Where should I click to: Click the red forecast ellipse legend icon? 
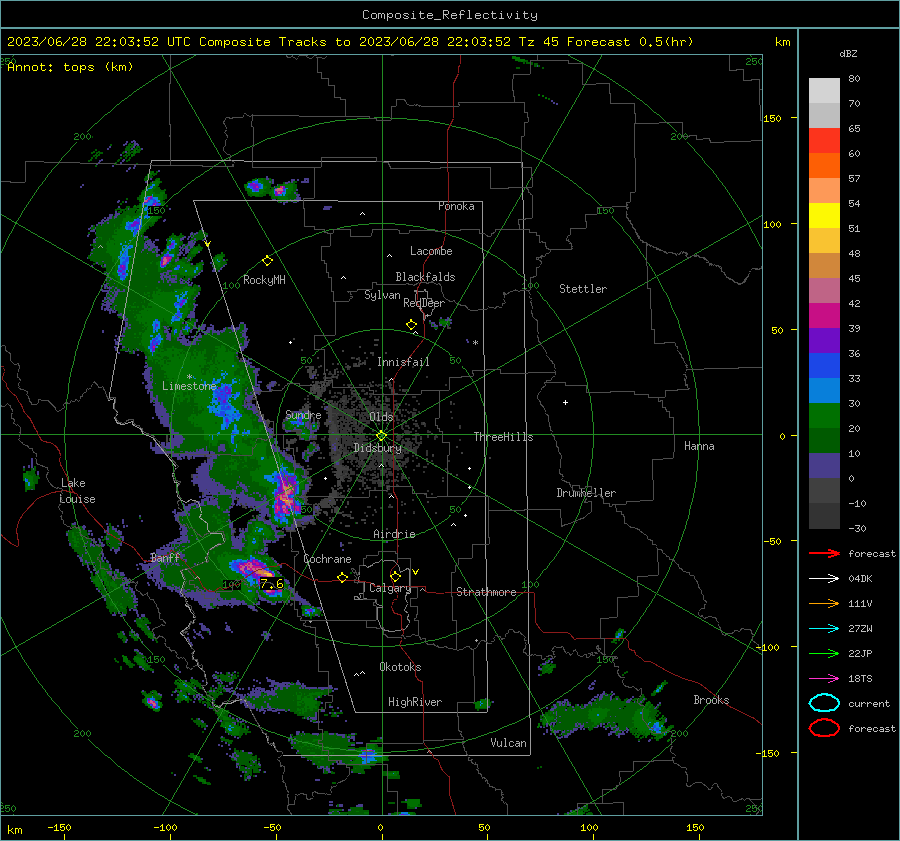824,728
